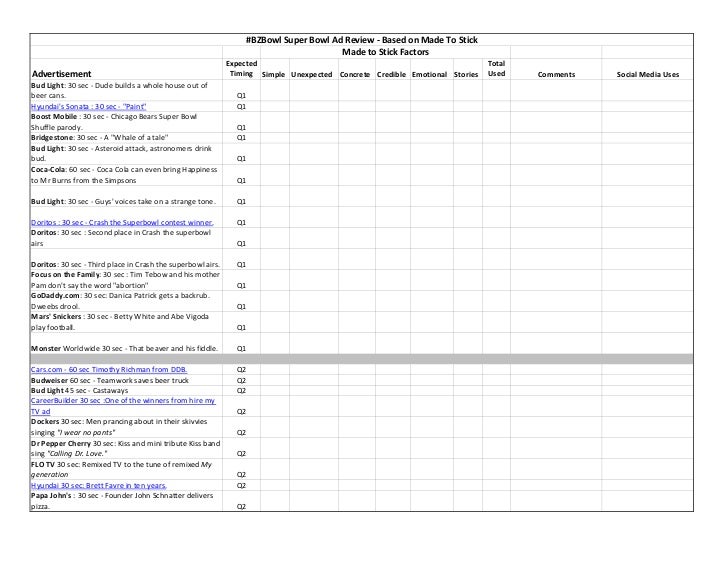
Task: Select the Bridgestone "Whale of a tale" row
Action: click(x=362, y=138)
